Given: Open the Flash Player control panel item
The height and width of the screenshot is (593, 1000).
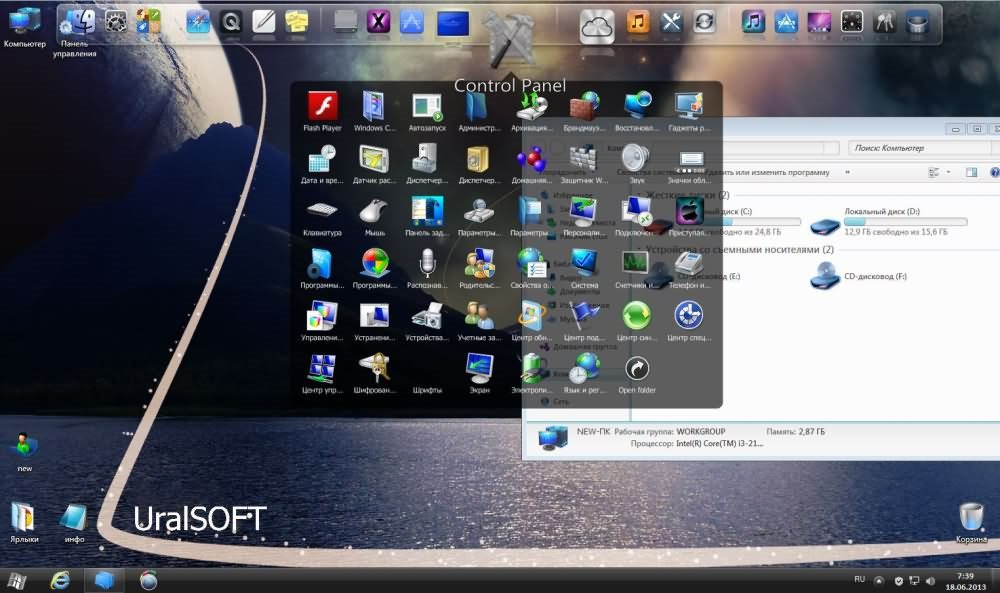Looking at the screenshot, I should 322,107.
